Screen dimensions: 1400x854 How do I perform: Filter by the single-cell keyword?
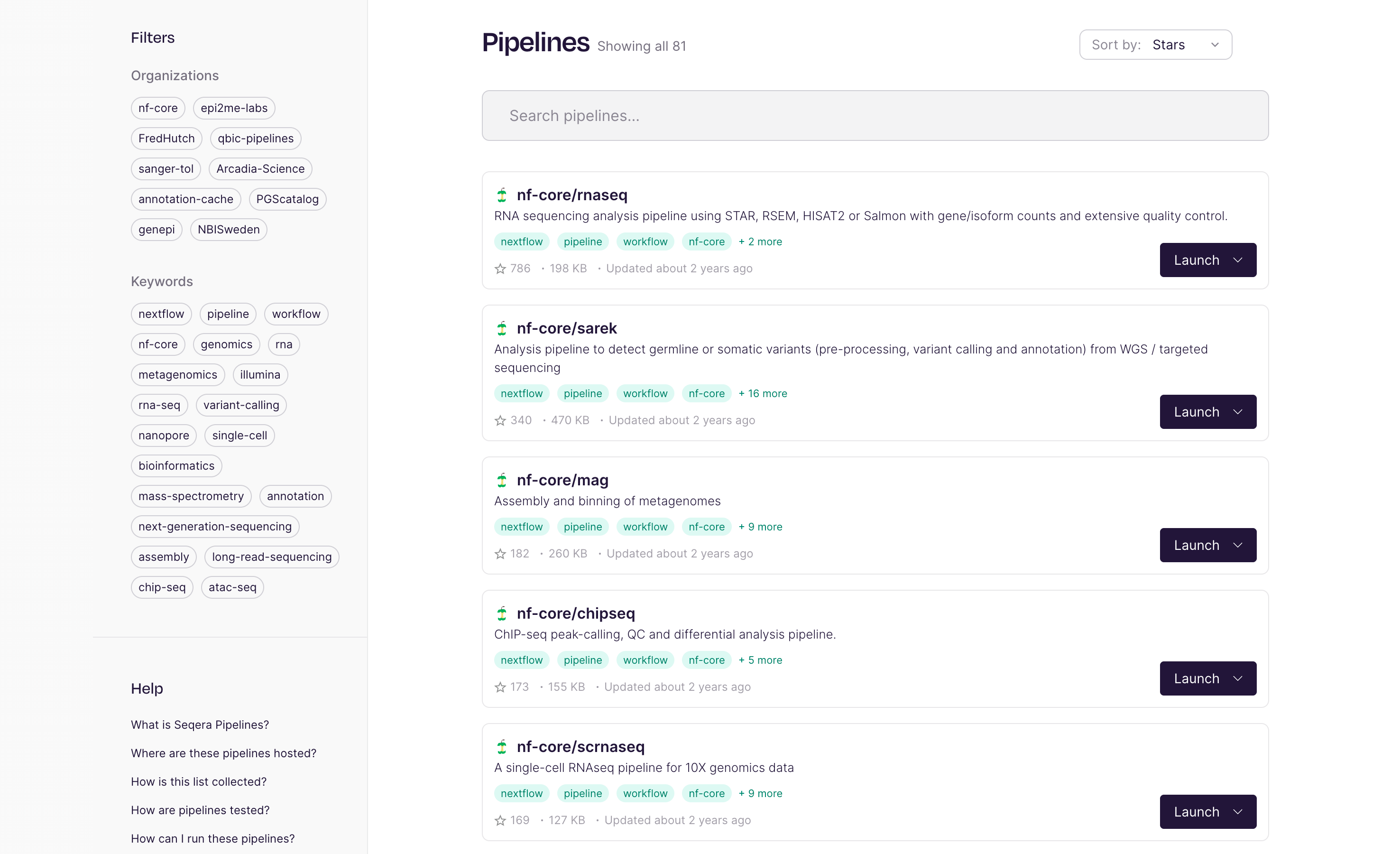pos(240,436)
